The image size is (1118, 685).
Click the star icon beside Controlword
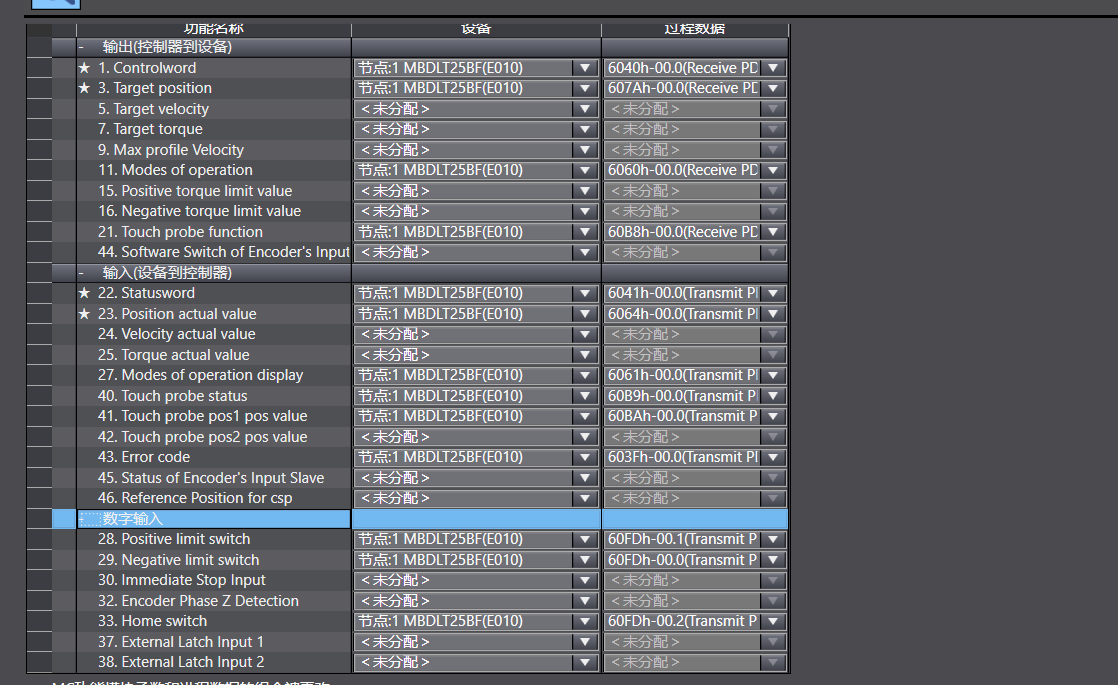85,68
